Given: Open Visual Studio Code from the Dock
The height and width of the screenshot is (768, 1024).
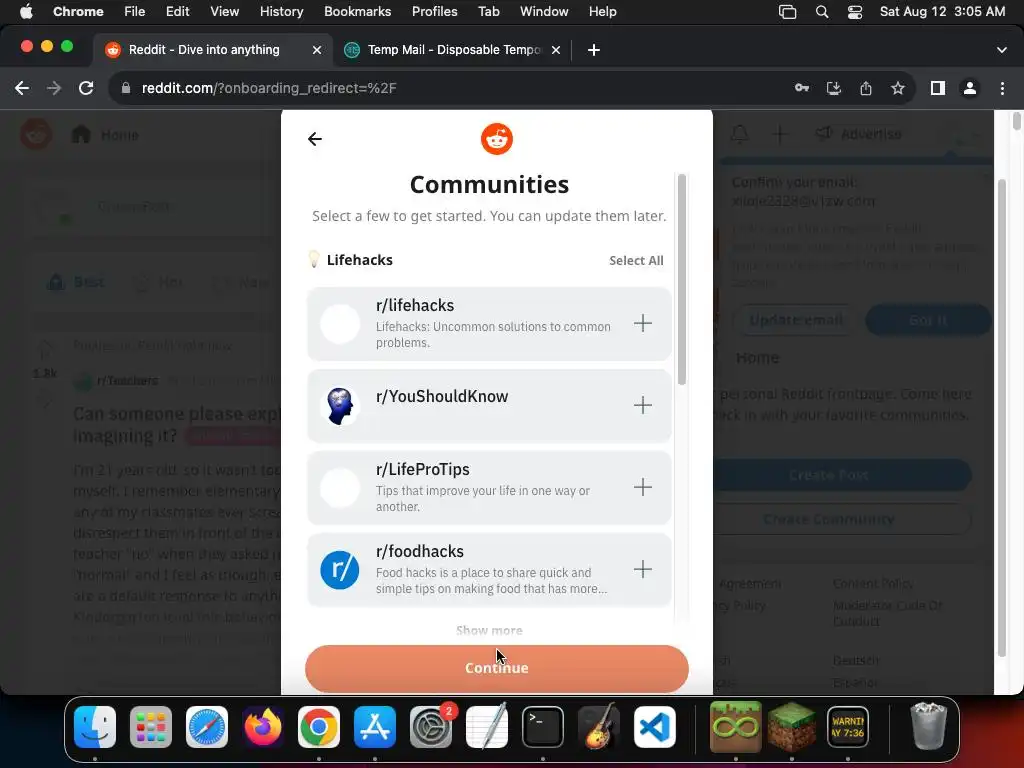Looking at the screenshot, I should point(655,727).
